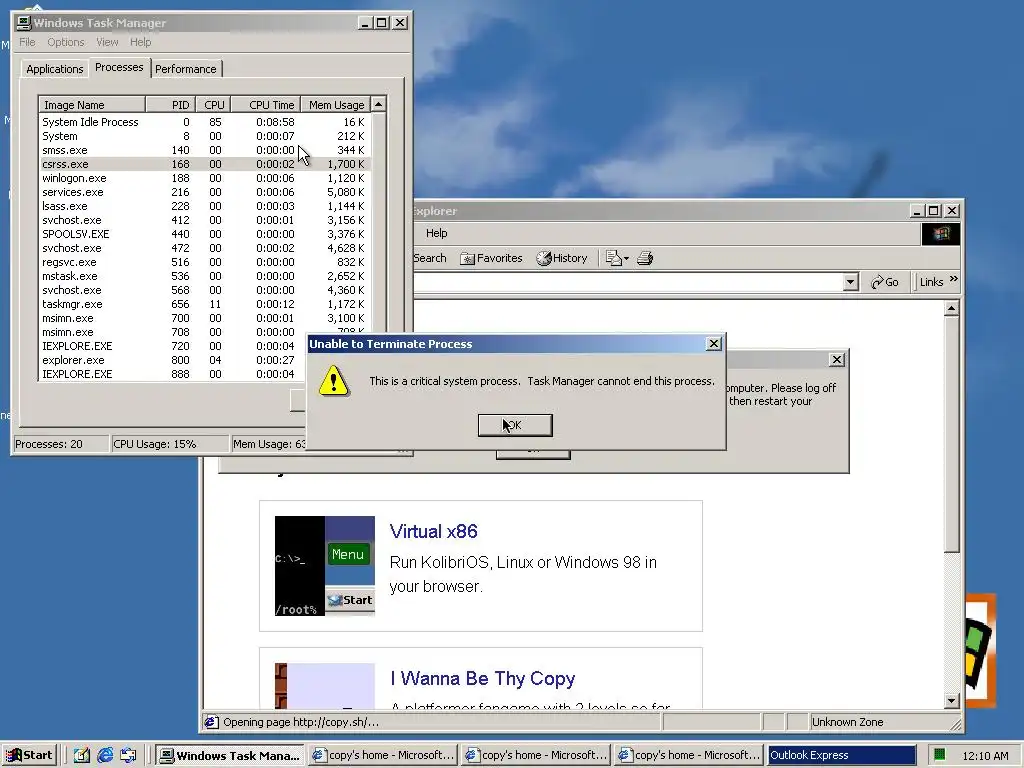1024x768 pixels.
Task: Switch to the Applications tab
Action: pyautogui.click(x=55, y=69)
